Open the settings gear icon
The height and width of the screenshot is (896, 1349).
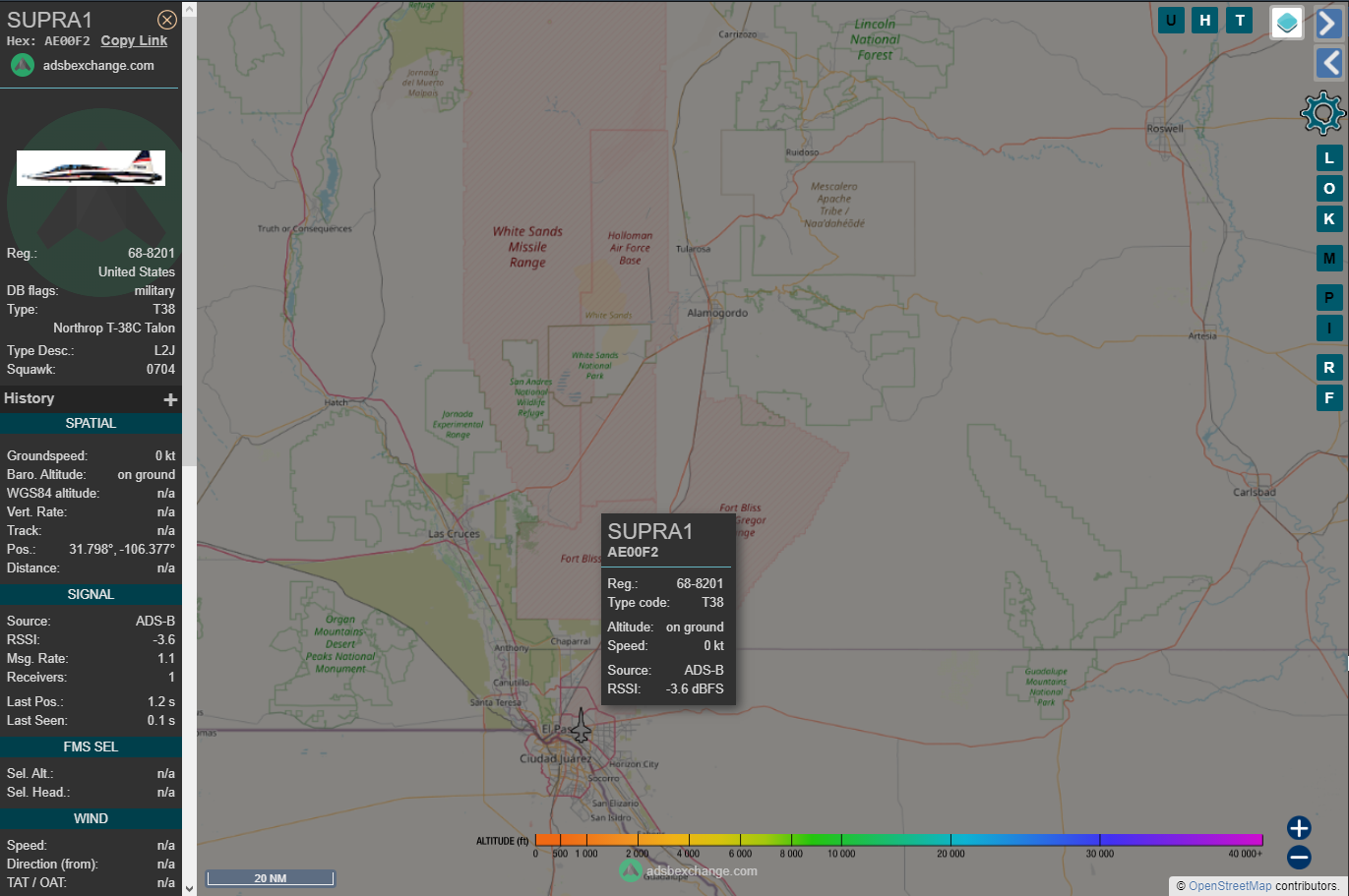click(1323, 113)
